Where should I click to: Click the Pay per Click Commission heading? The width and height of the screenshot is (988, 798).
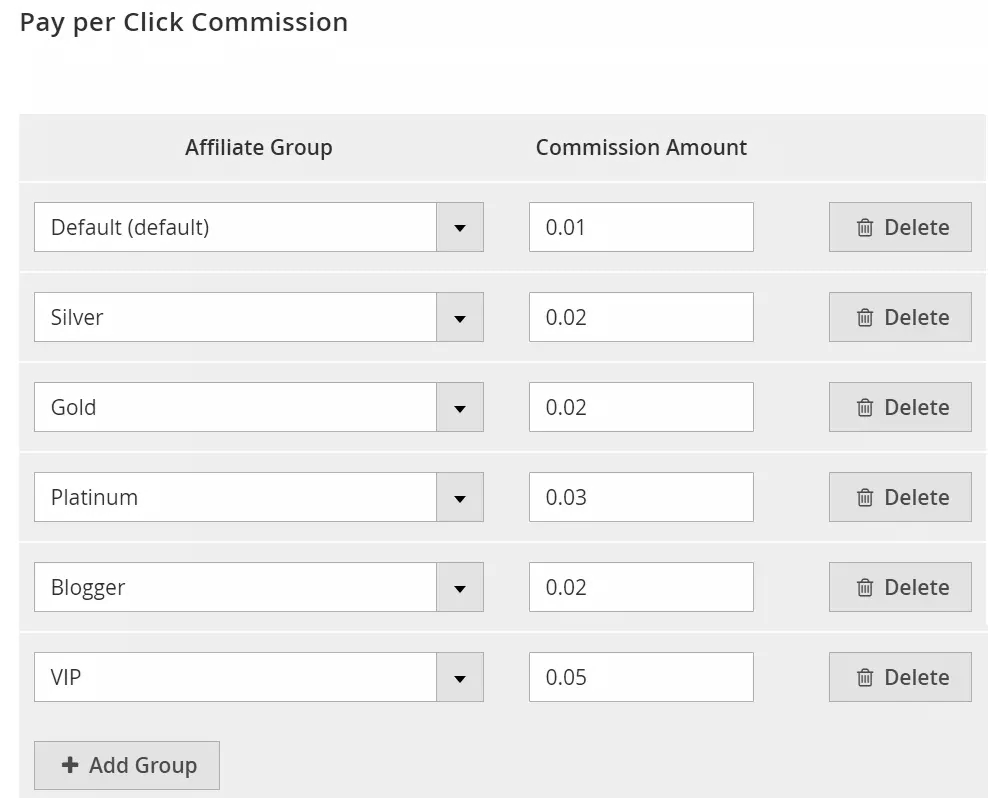(x=183, y=21)
